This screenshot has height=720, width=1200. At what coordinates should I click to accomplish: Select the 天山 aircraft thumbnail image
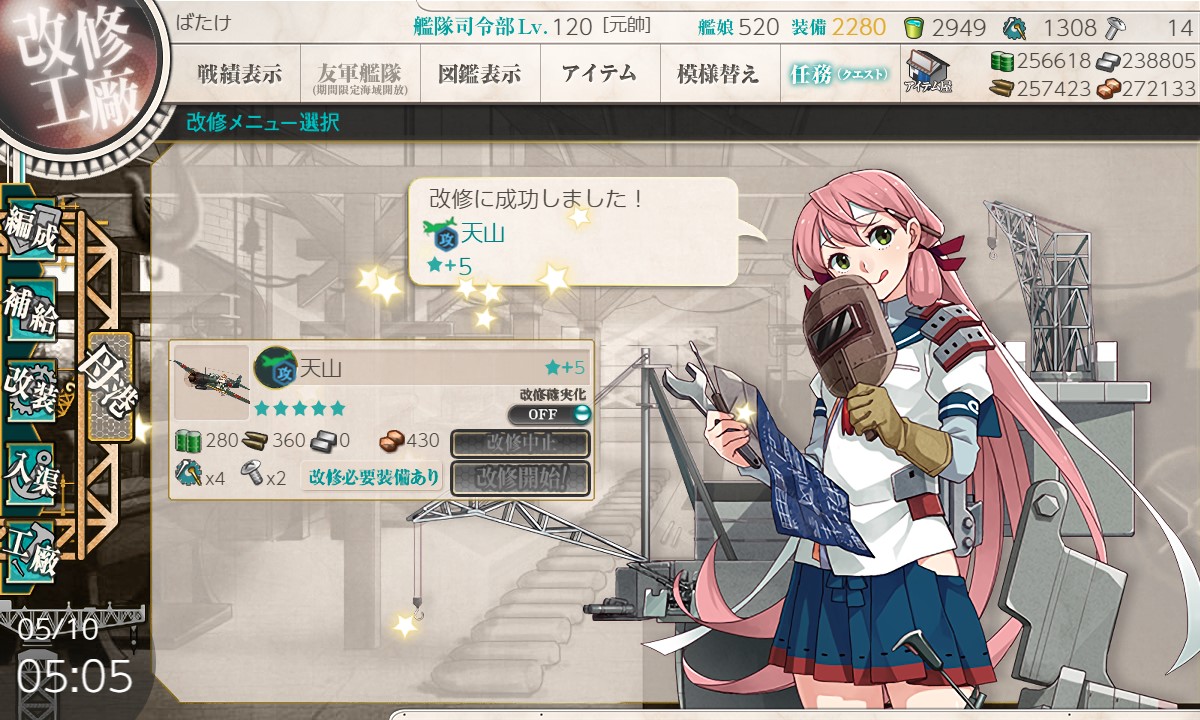211,383
